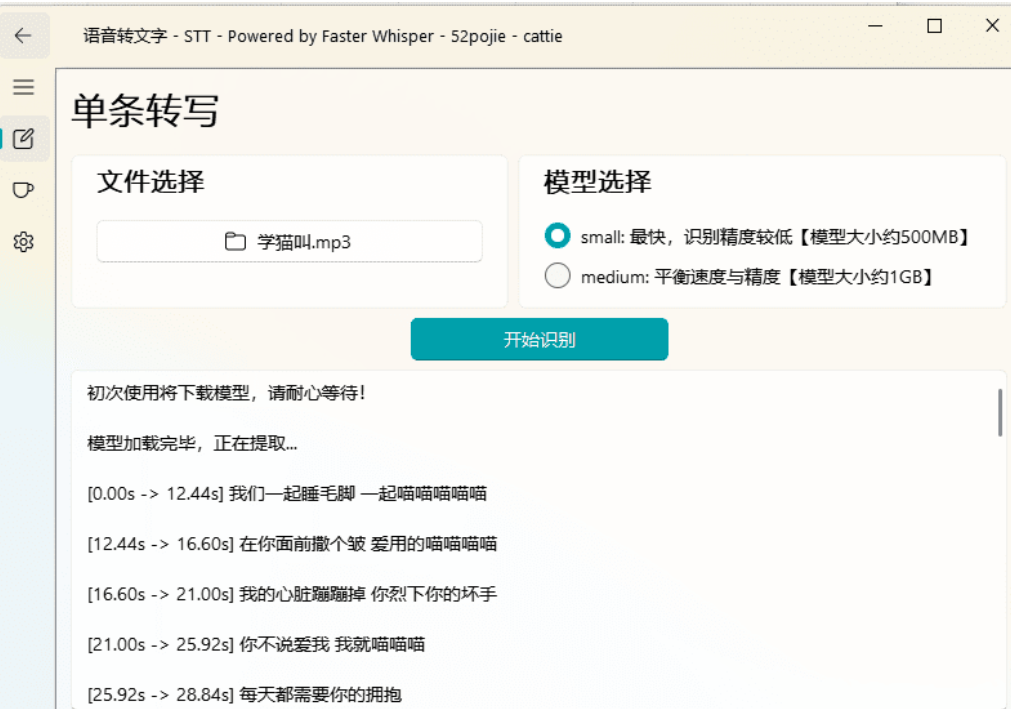Click the 初次使用将下载模型 notice line
The image size is (1011, 709).
click(x=226, y=393)
